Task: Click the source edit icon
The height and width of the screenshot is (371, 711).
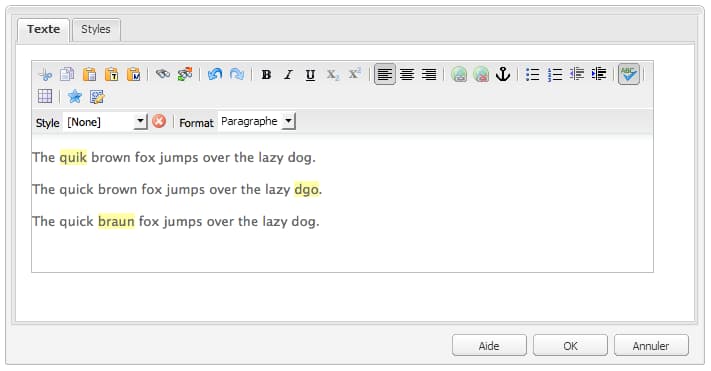Action: [x=97, y=97]
